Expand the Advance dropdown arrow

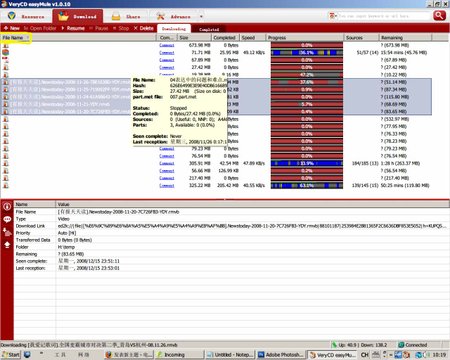201,16
